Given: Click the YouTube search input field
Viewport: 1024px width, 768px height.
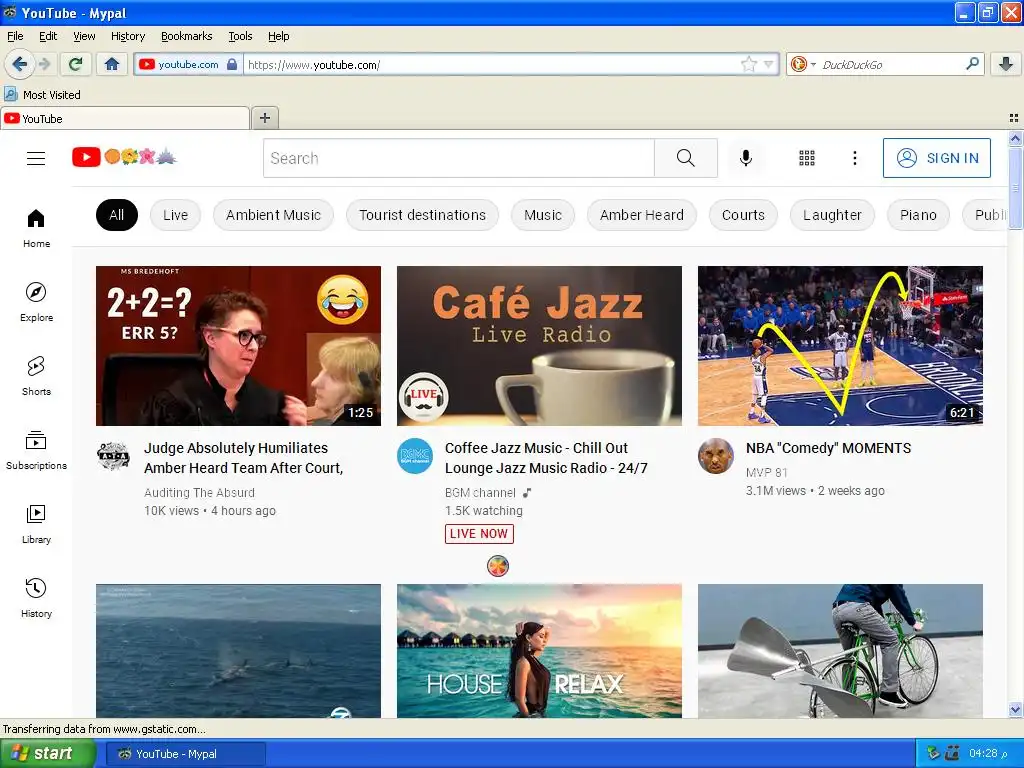Looking at the screenshot, I should click(458, 158).
